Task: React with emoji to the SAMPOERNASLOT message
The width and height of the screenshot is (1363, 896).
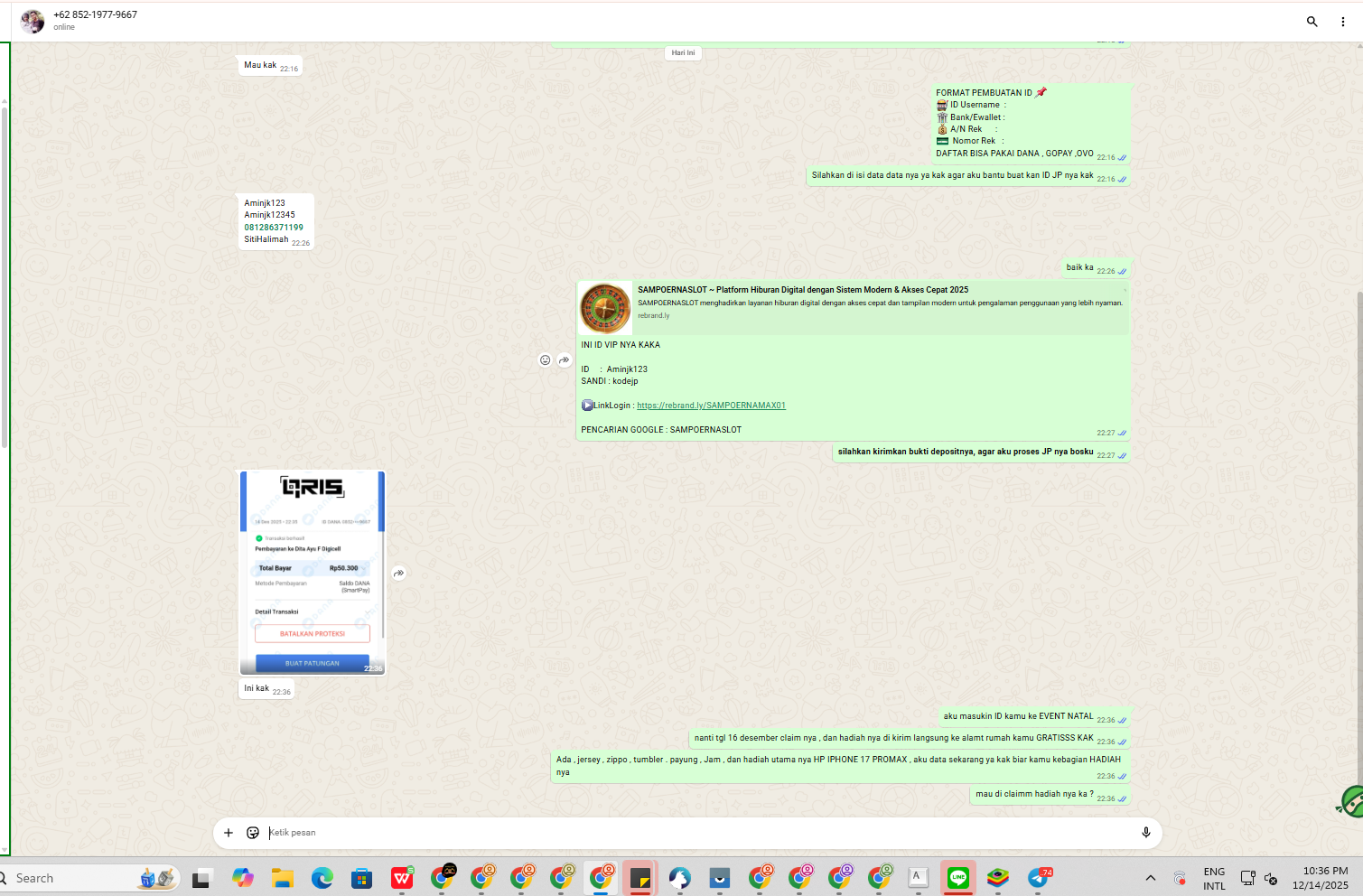Action: point(545,360)
